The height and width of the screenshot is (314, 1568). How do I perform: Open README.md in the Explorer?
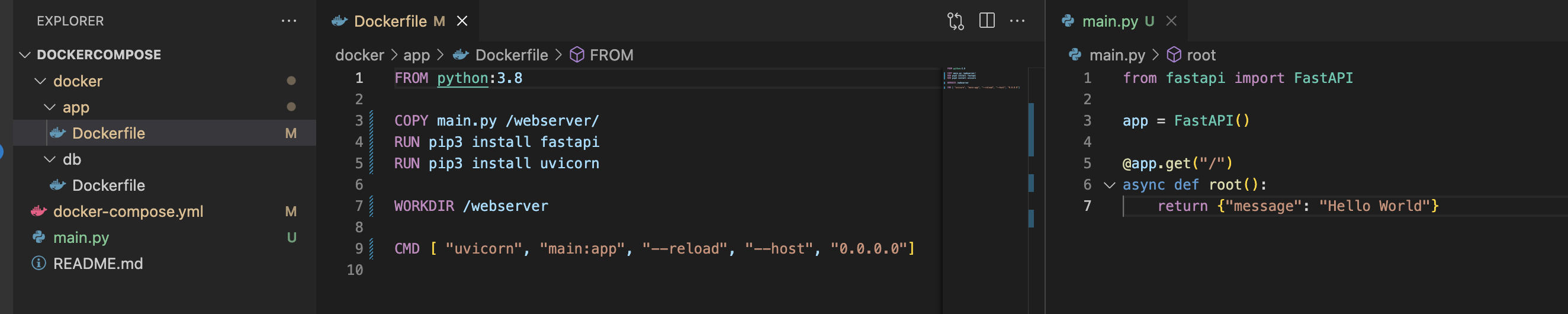(x=97, y=264)
